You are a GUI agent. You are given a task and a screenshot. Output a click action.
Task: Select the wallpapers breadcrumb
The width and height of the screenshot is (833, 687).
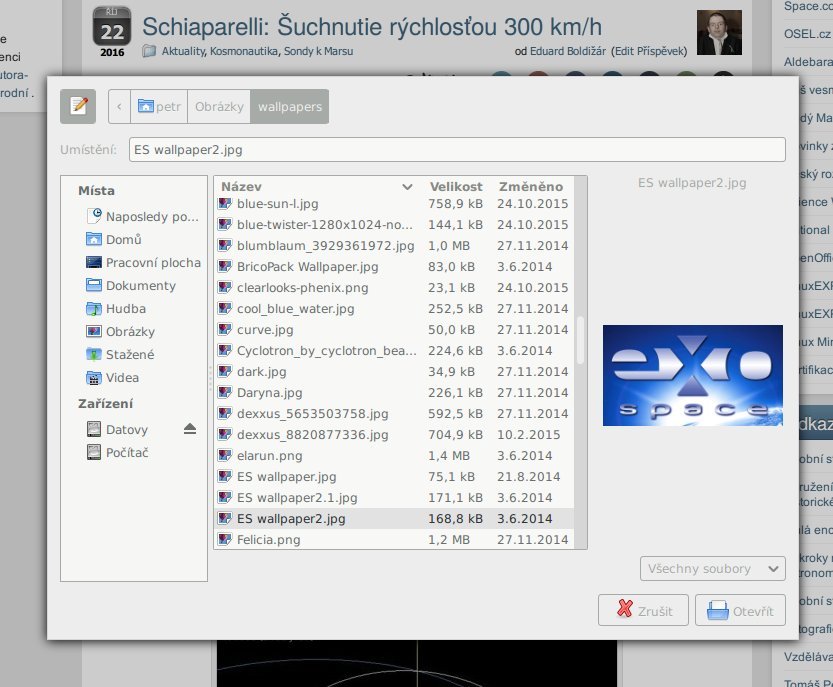290,106
